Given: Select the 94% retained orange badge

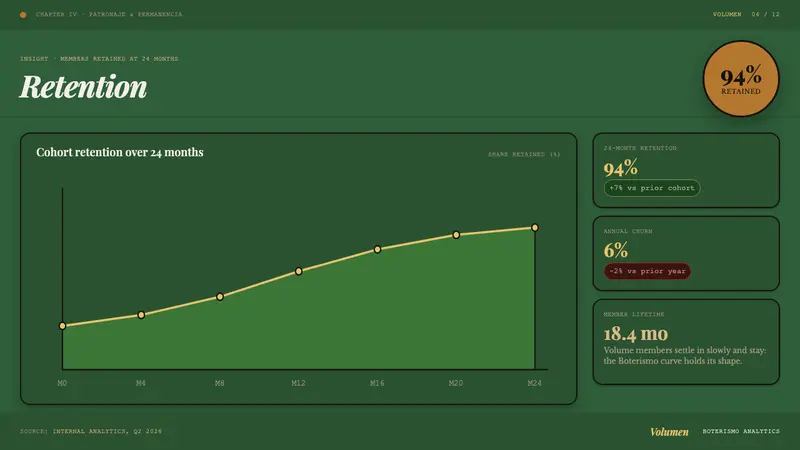Looking at the screenshot, I should pyautogui.click(x=741, y=79).
